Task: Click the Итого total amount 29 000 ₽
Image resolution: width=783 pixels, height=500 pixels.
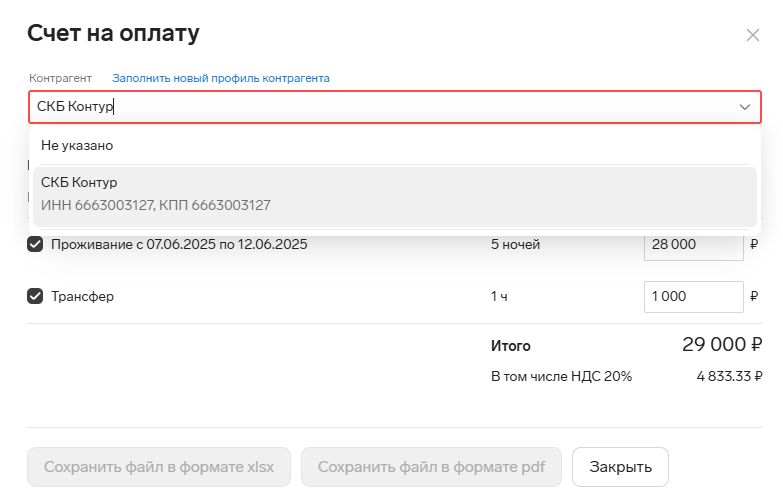Action: 722,345
